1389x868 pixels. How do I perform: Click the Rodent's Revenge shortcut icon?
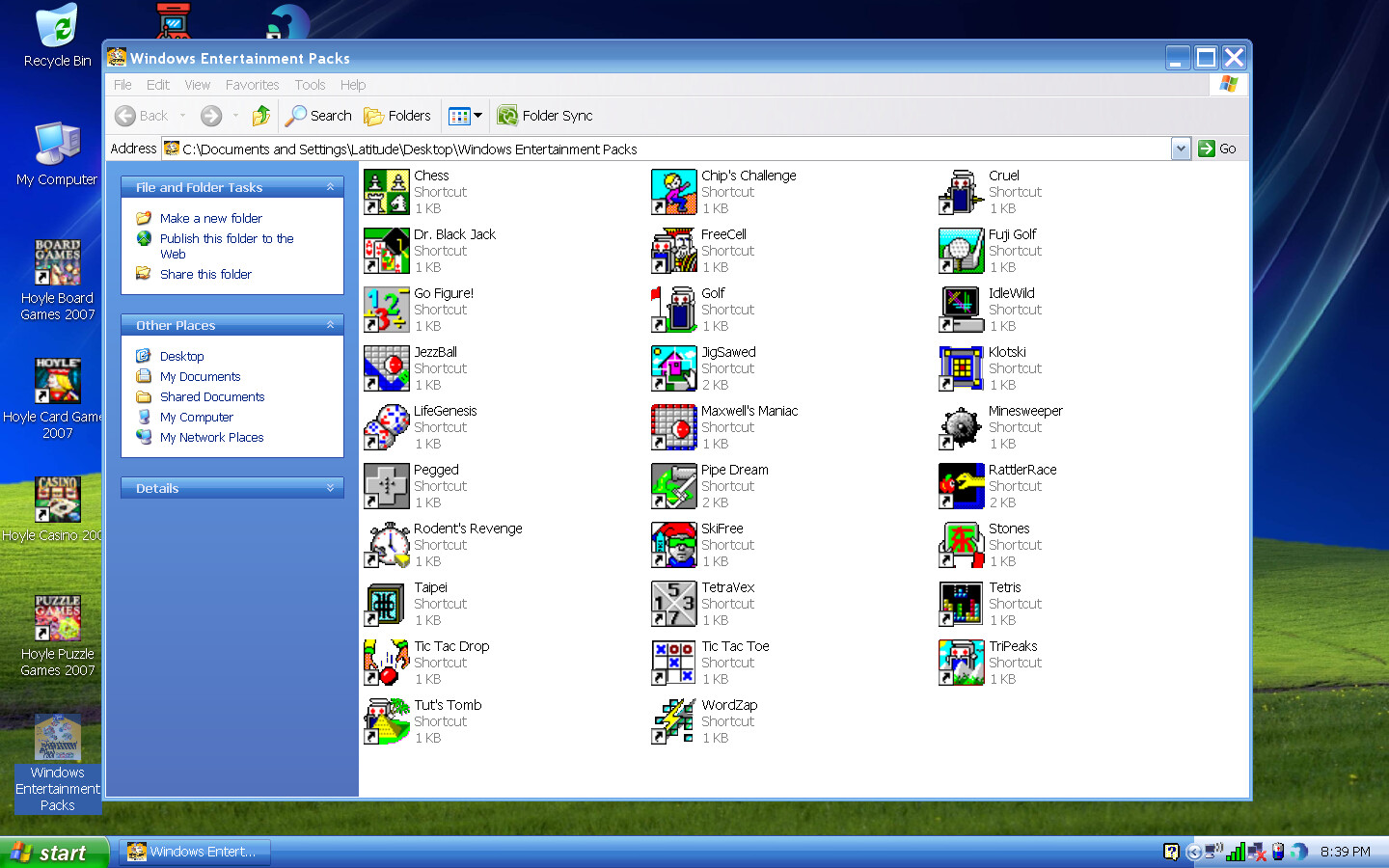[387, 545]
